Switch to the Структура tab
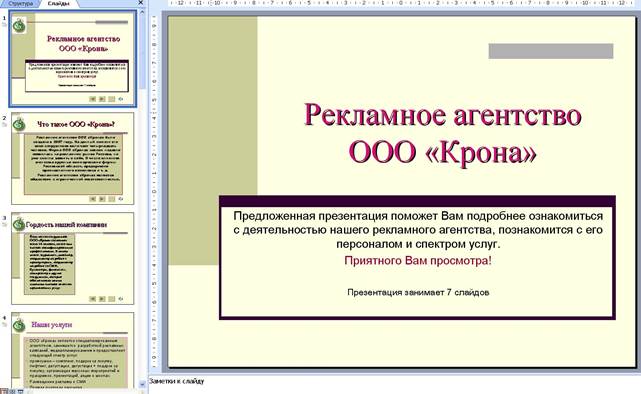The height and width of the screenshot is (394, 641). (20, 3)
